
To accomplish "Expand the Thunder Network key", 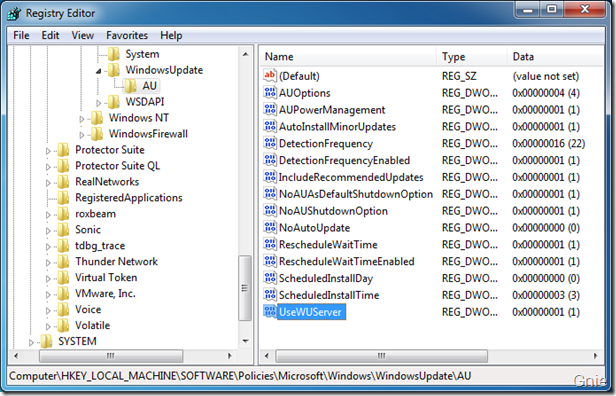I will coord(48,262).
